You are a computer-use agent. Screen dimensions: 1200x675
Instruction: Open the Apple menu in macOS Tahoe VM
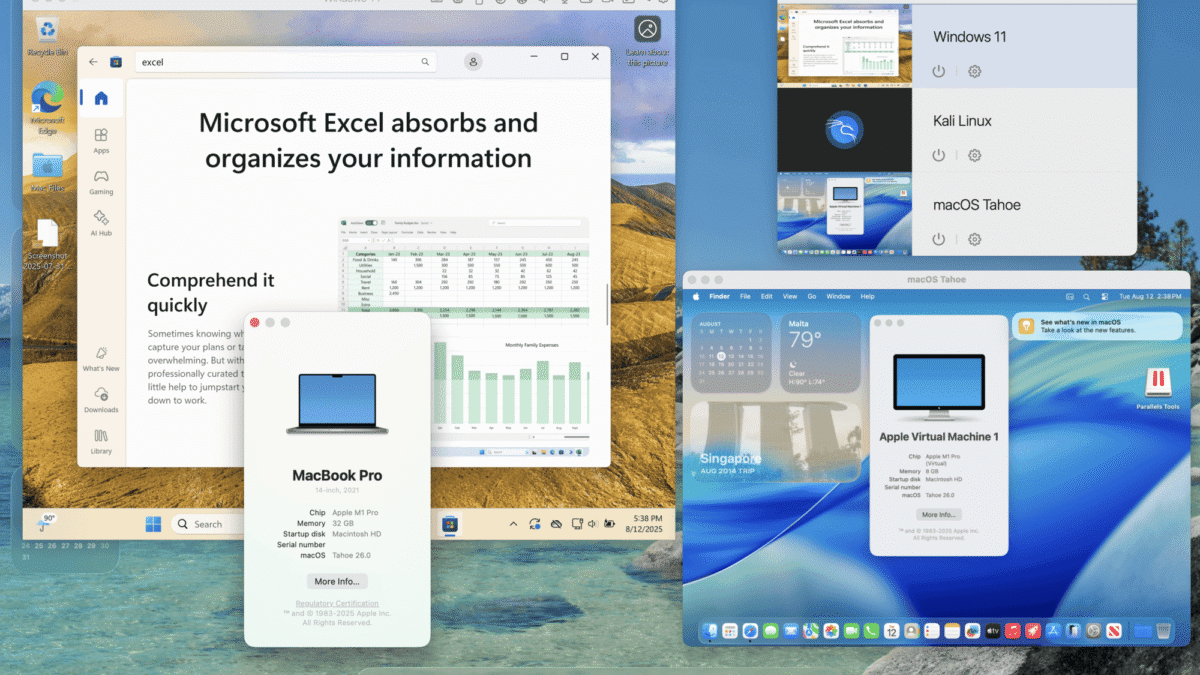tap(697, 297)
